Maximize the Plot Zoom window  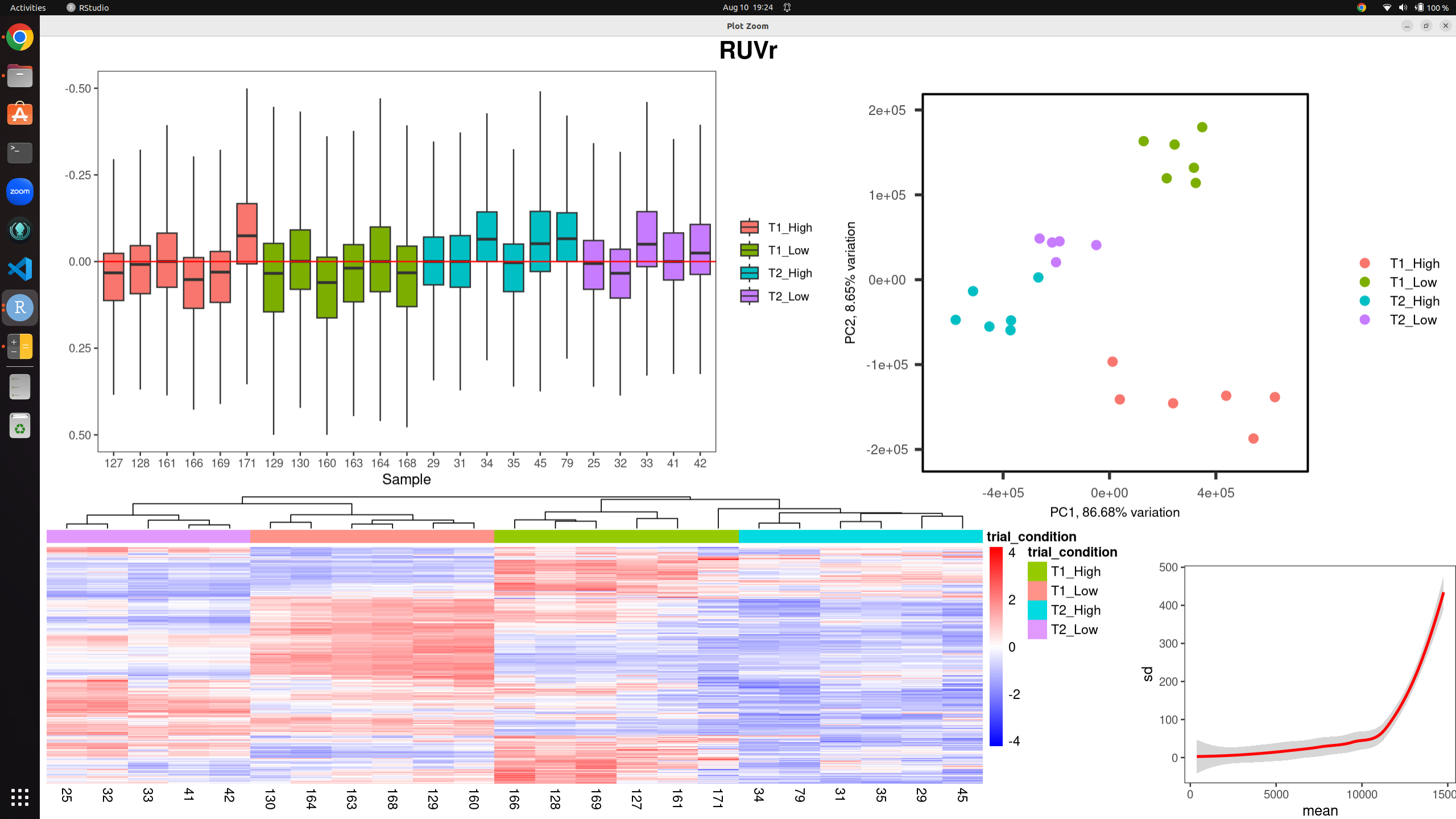click(x=1426, y=26)
